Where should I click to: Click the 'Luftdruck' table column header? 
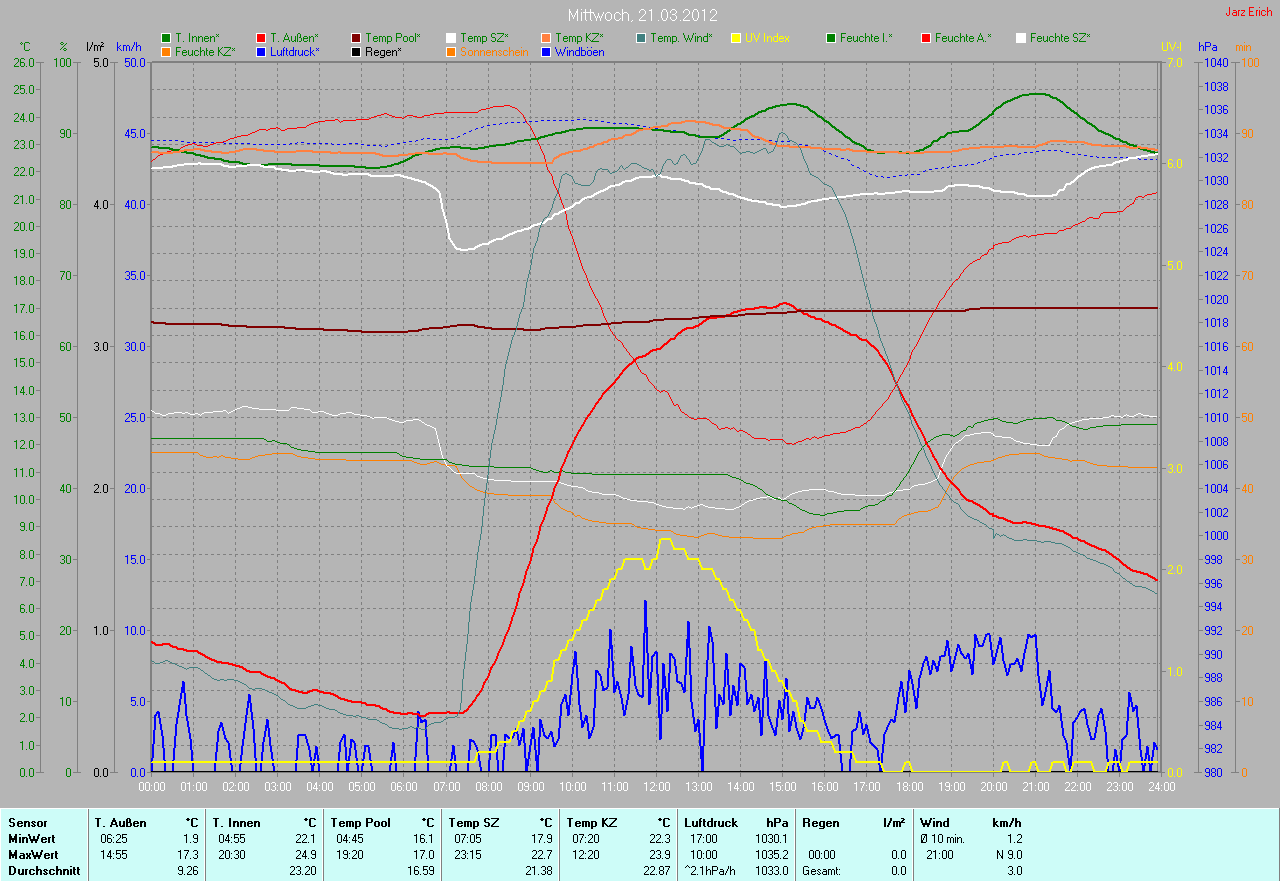tap(712, 823)
